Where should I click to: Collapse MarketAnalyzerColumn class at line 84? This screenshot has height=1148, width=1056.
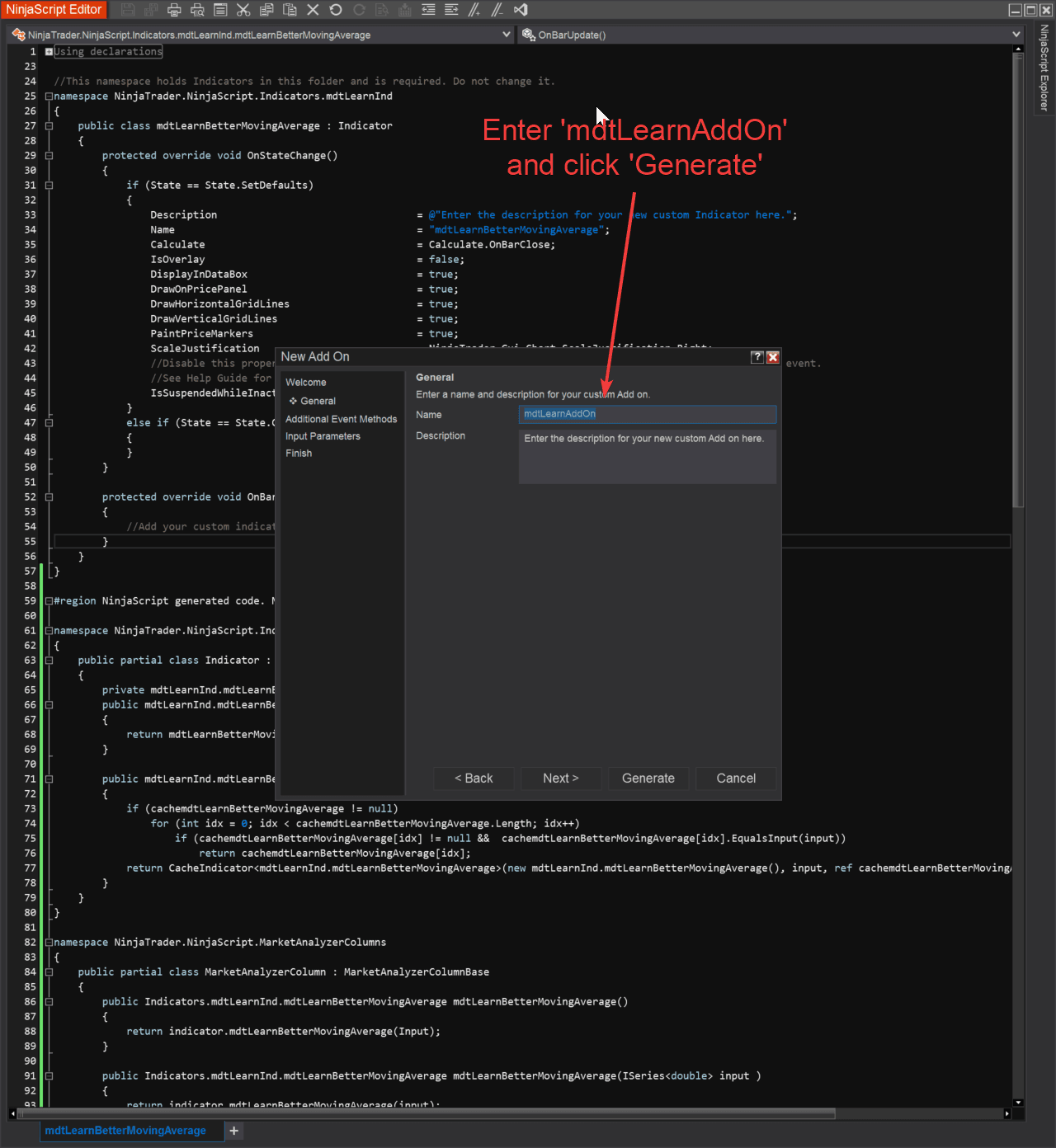(49, 972)
